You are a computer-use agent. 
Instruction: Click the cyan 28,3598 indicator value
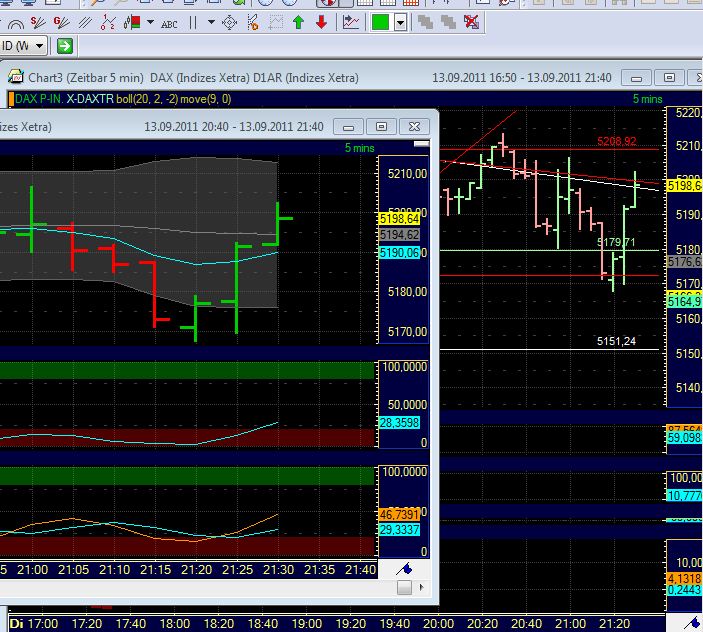coord(399,423)
